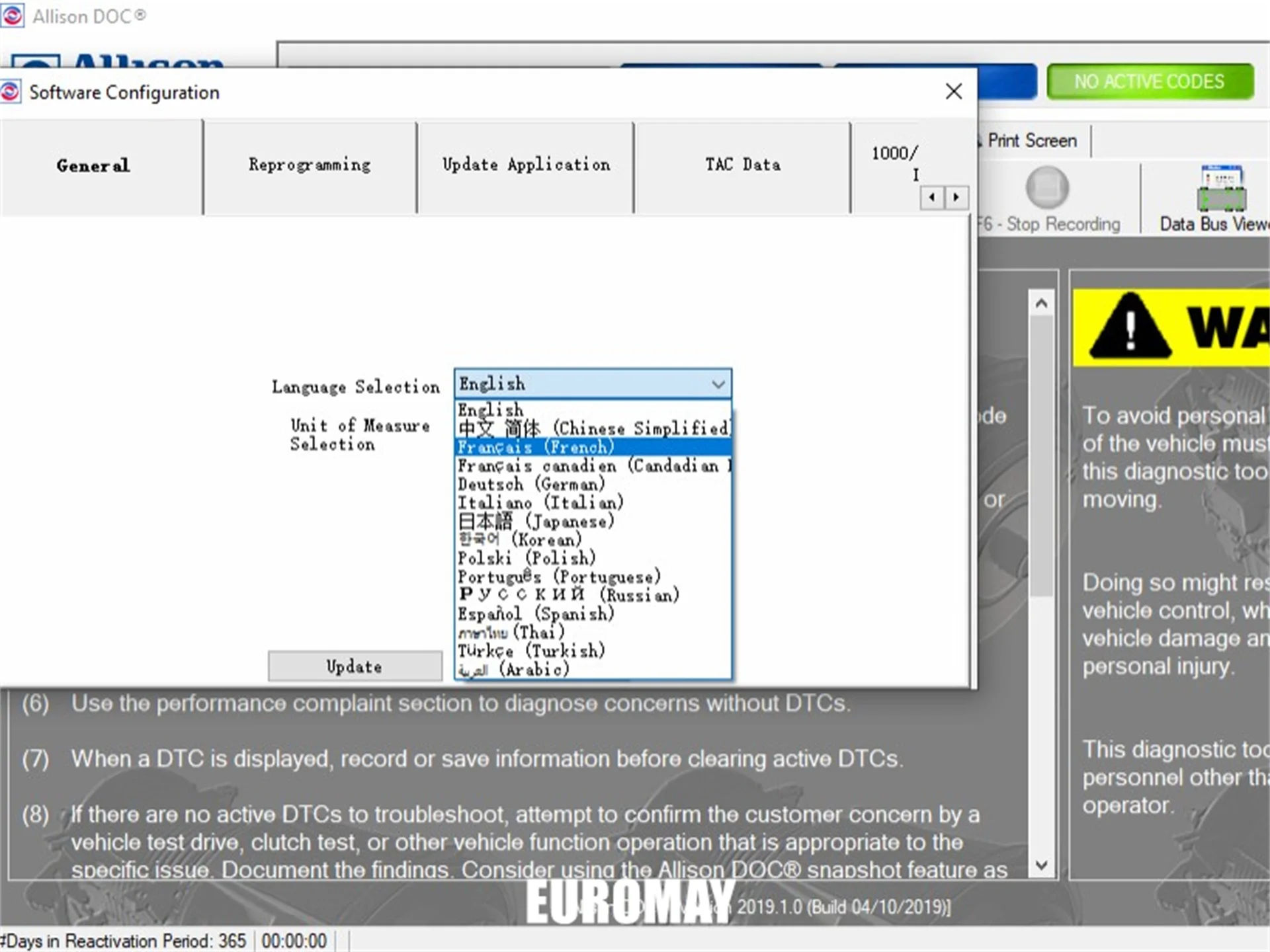Screen dimensions: 1270x952
Task: Click the Stop Recording round icon
Action: point(1046,188)
